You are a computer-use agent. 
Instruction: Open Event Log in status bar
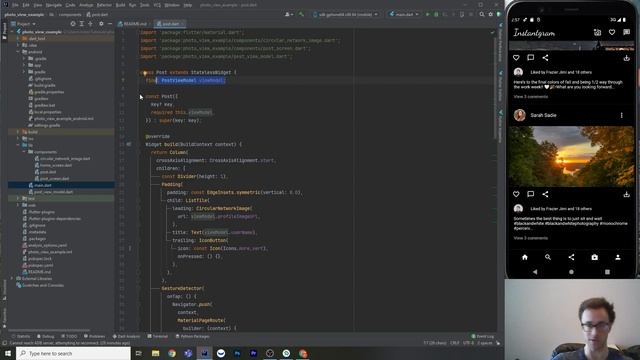point(482,336)
